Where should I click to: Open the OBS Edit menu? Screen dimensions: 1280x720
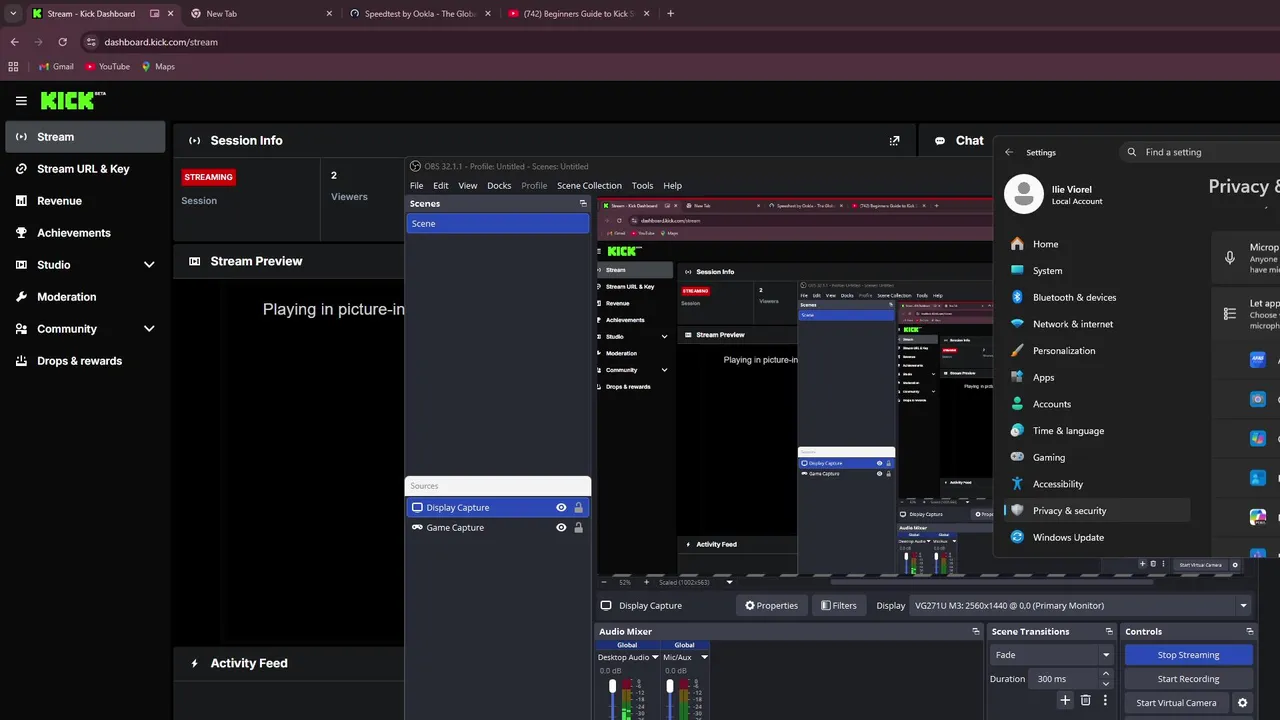tap(440, 185)
